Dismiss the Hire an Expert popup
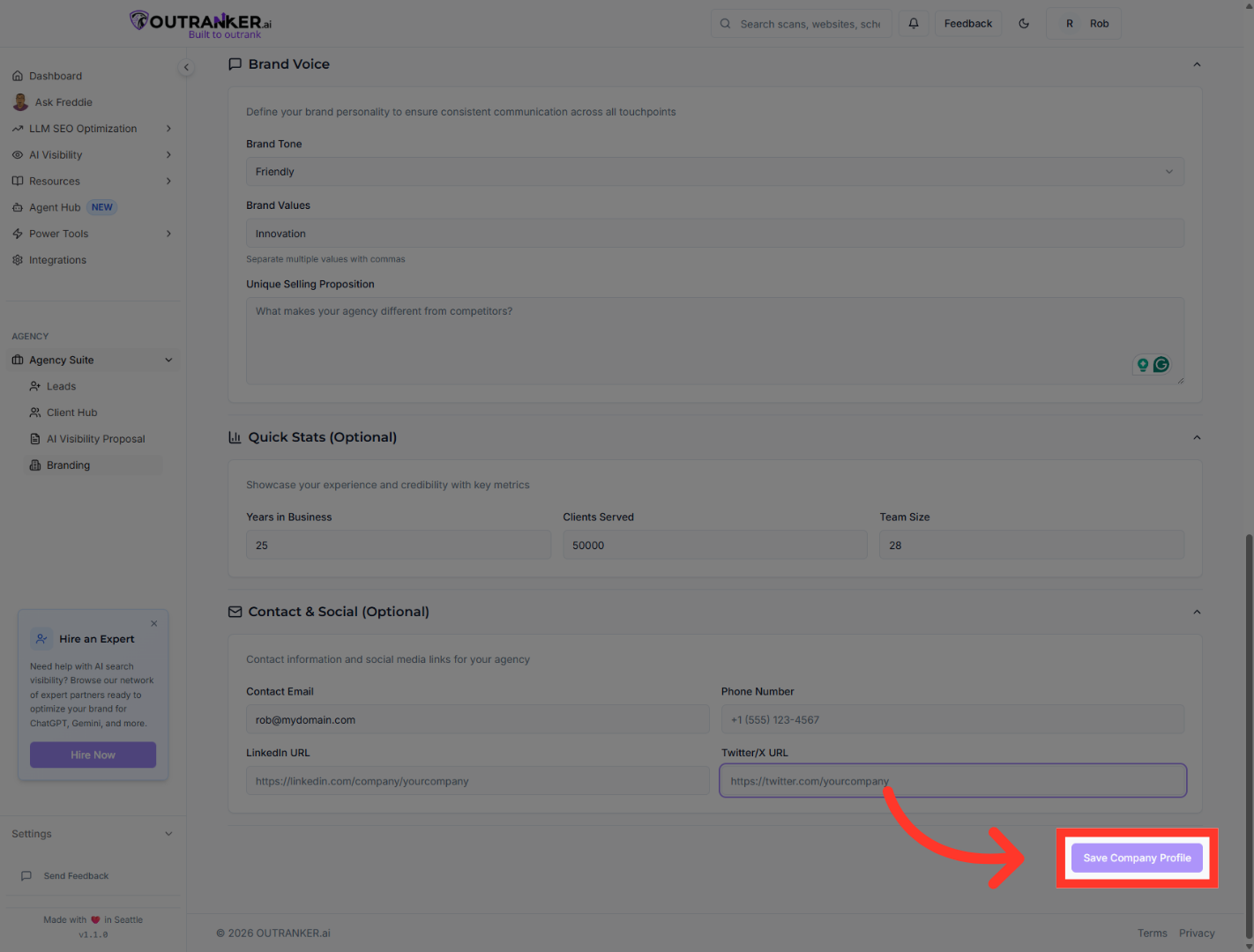This screenshot has height=952, width=1254. click(x=153, y=623)
